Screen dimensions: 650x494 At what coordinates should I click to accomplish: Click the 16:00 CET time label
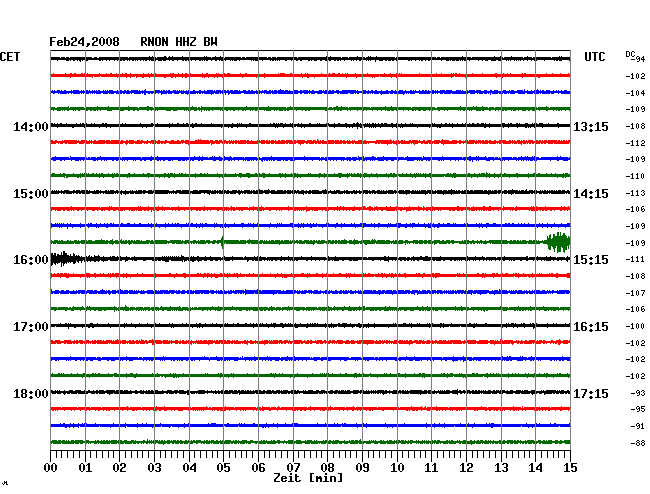[x=31, y=260]
